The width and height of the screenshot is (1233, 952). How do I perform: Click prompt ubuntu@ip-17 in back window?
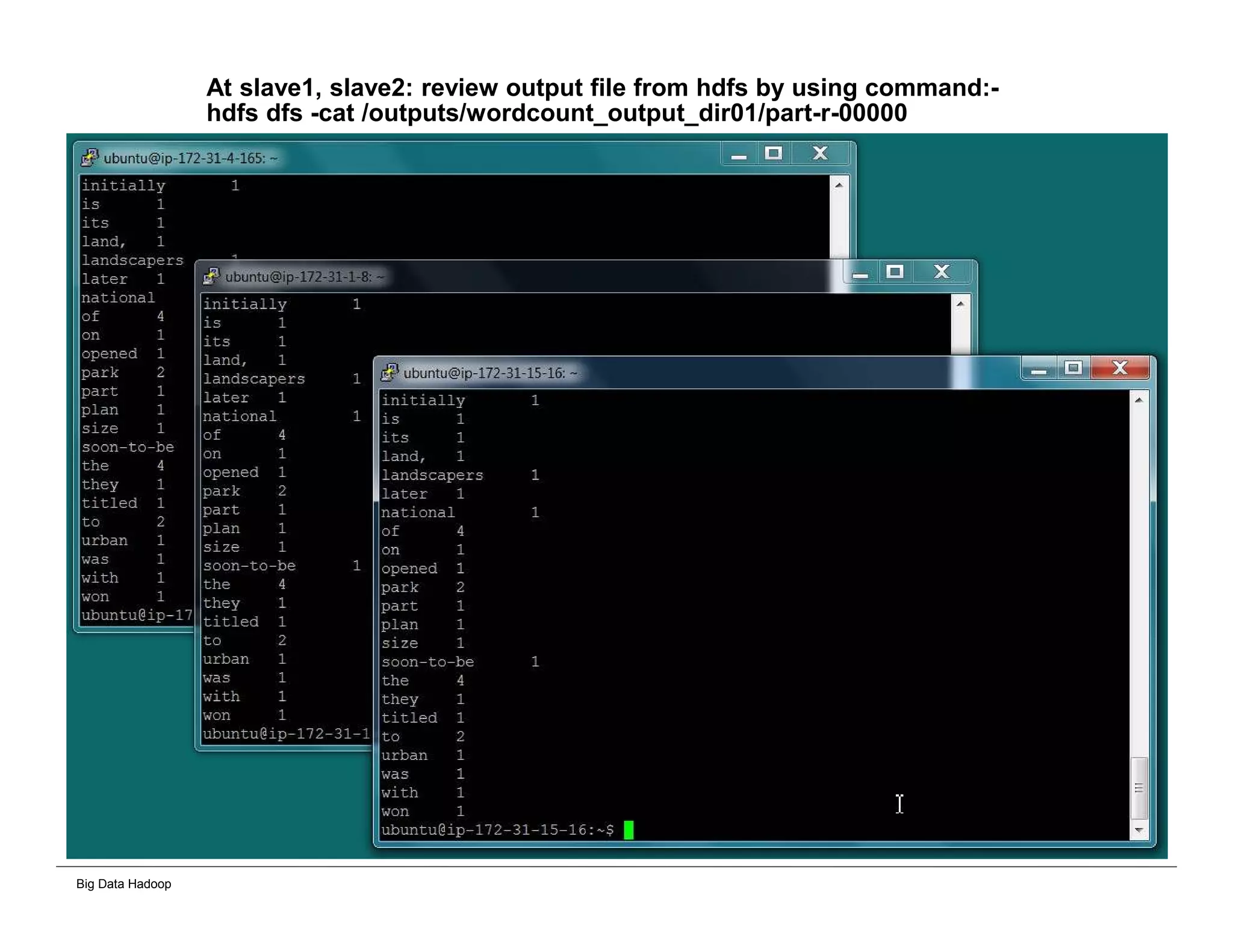click(137, 616)
